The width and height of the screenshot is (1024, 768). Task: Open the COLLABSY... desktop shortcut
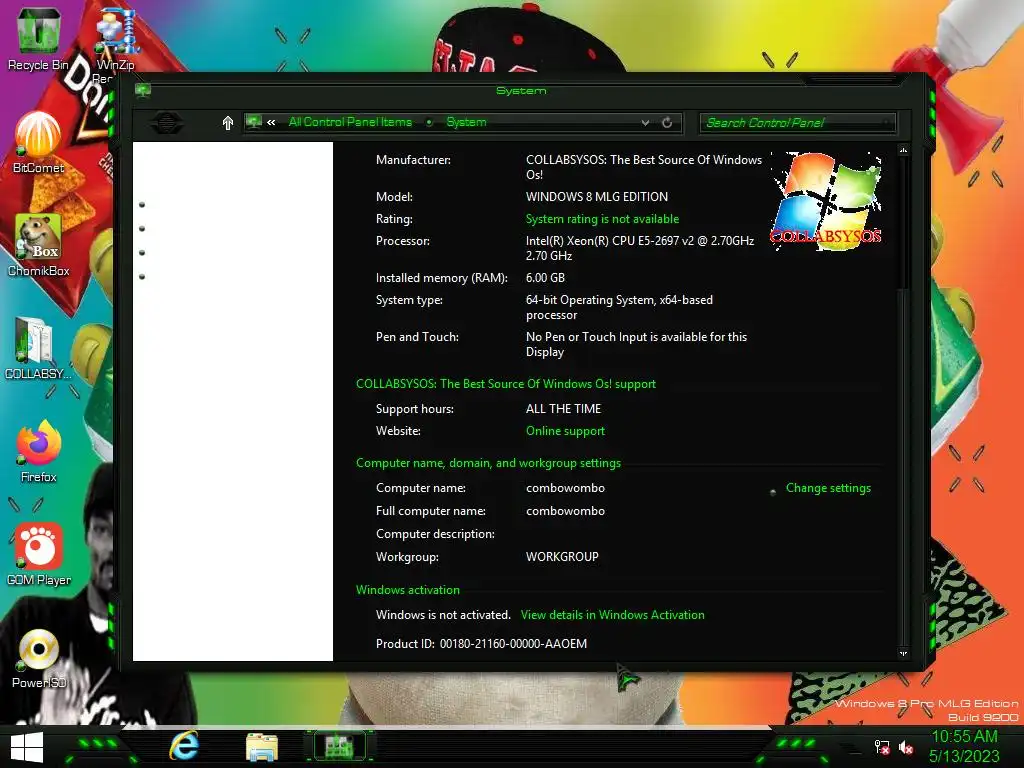point(38,349)
